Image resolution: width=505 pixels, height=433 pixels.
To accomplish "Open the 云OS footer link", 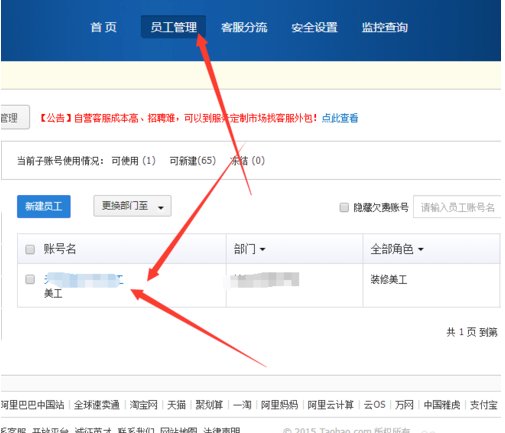I will (x=374, y=405).
